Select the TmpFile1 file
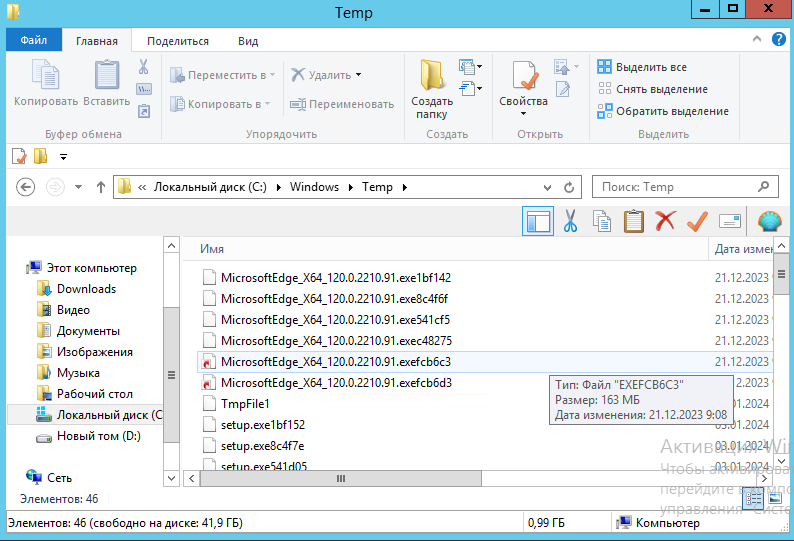This screenshot has width=794, height=541. (x=245, y=404)
